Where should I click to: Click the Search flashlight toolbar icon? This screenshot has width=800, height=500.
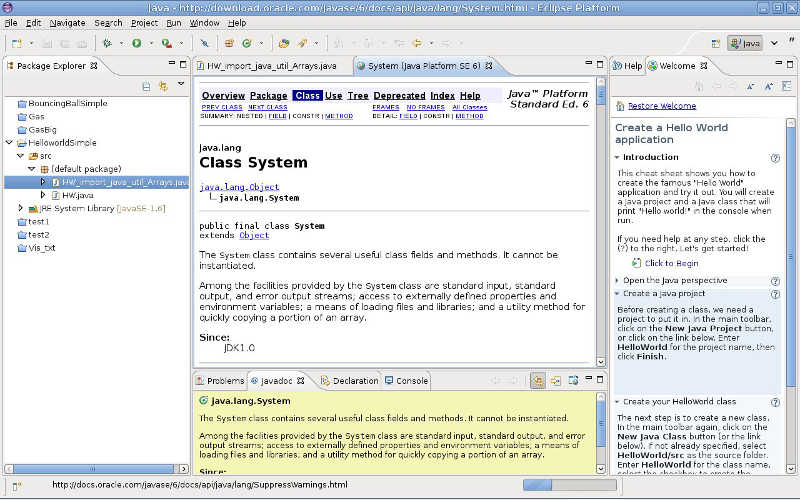tap(303, 43)
